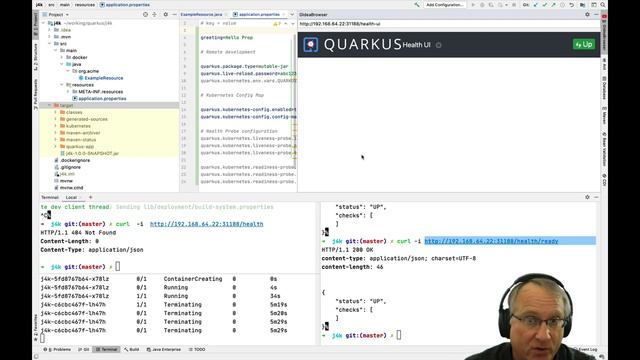Hide the Terminal panel with minus icon
This screenshot has height=360, width=640.
(596, 197)
